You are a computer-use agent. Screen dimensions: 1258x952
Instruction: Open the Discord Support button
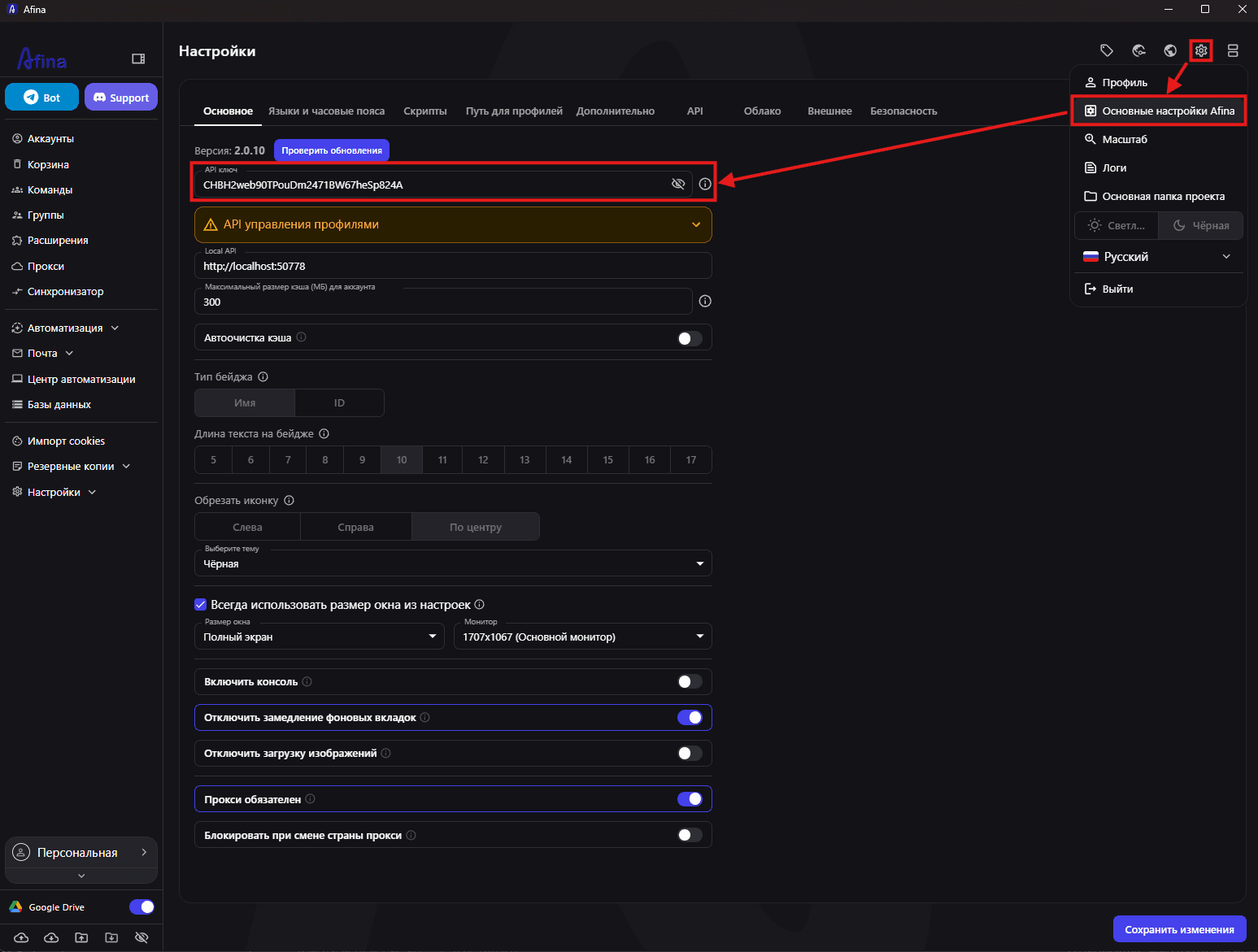point(121,98)
